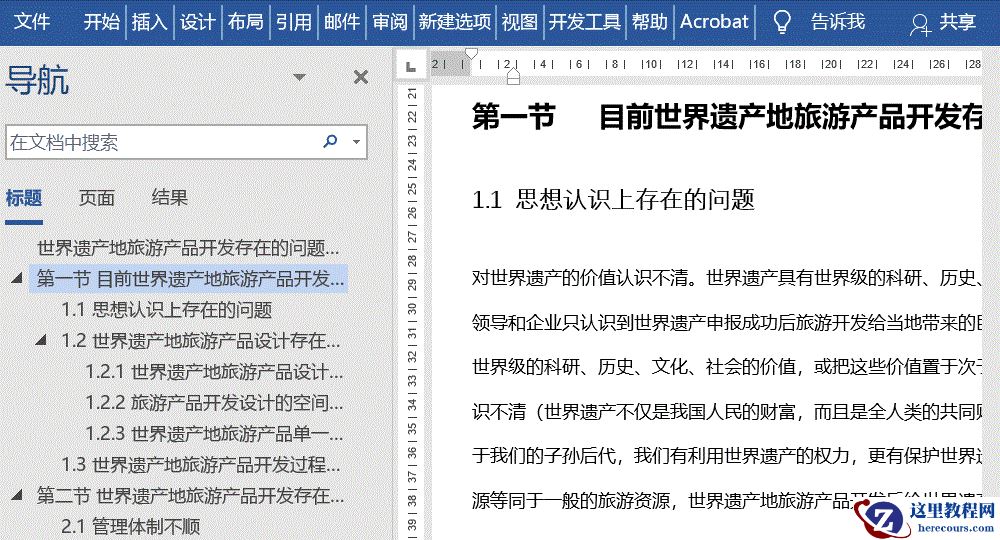1000x540 pixels.
Task: Select the 标题 navigation tab
Action: (24, 198)
